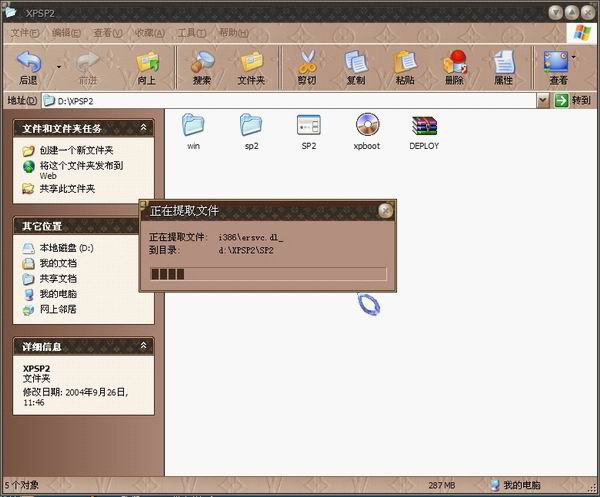Open the Favorites (收藏) menu
This screenshot has width=600, height=497.
click(150, 33)
